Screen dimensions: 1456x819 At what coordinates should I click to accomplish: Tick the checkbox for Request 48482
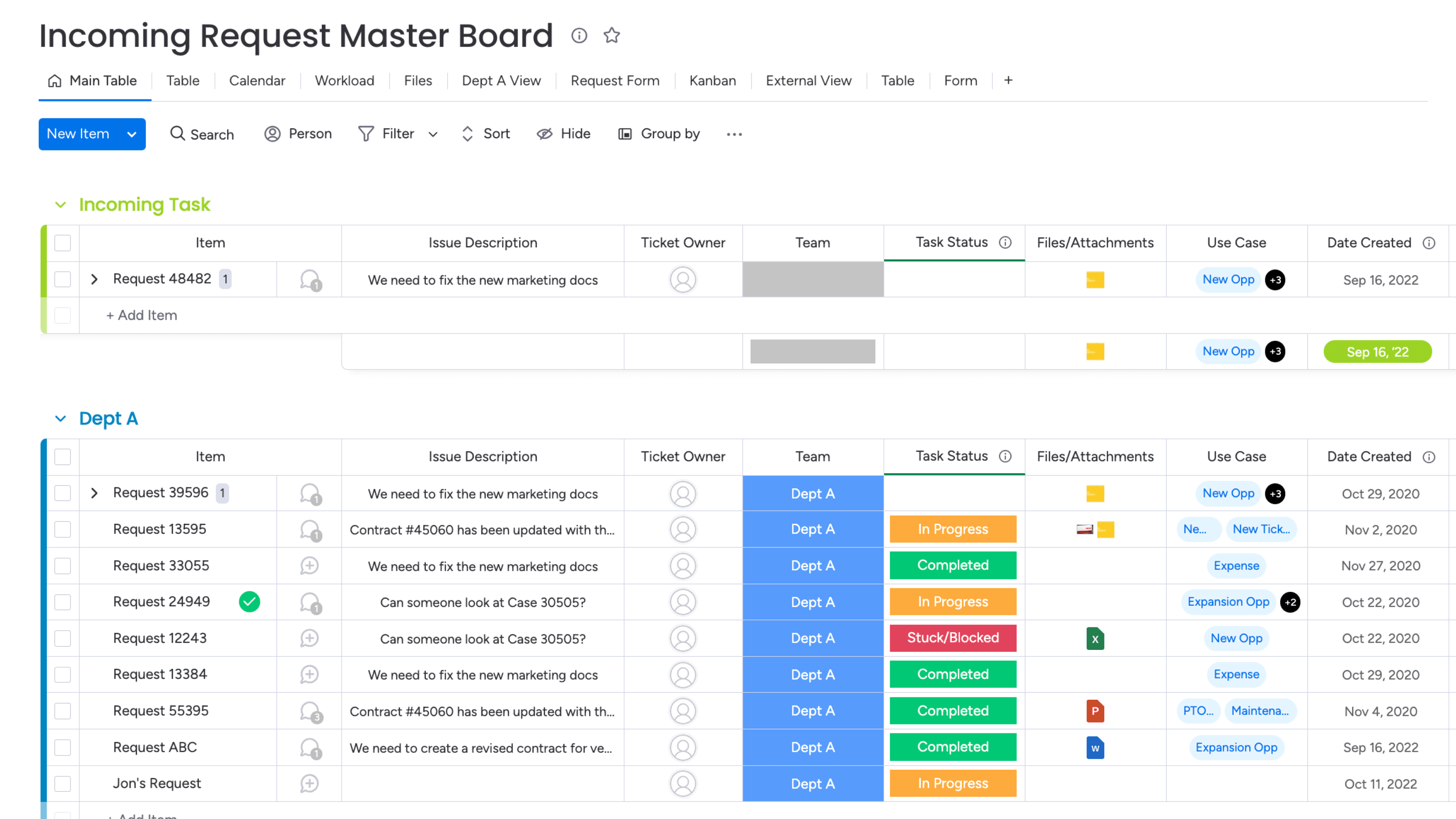point(63,280)
